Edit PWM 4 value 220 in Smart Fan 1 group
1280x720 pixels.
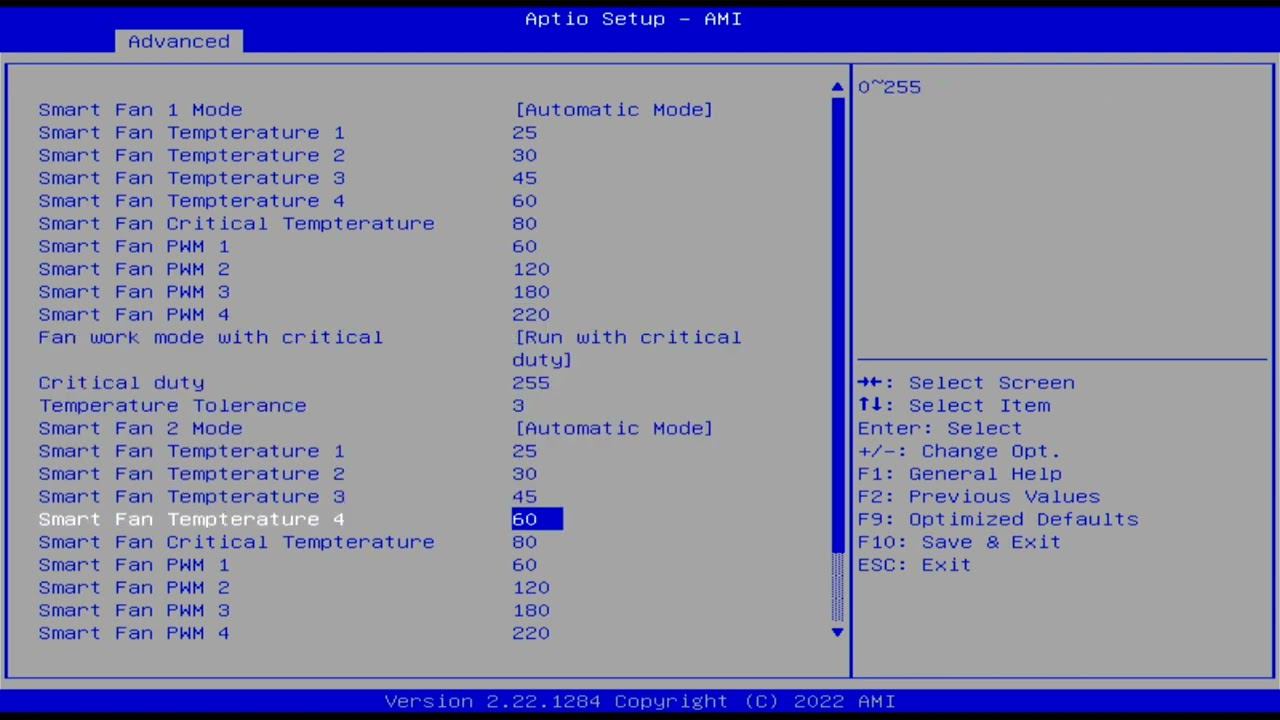coord(531,315)
